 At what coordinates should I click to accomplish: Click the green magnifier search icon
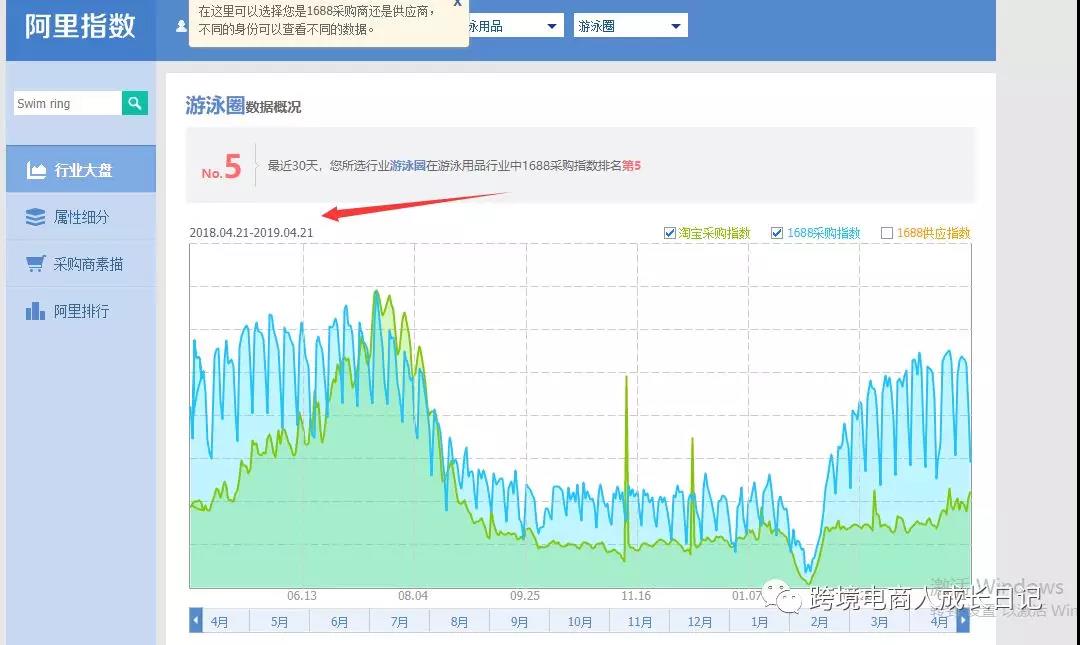click(134, 103)
